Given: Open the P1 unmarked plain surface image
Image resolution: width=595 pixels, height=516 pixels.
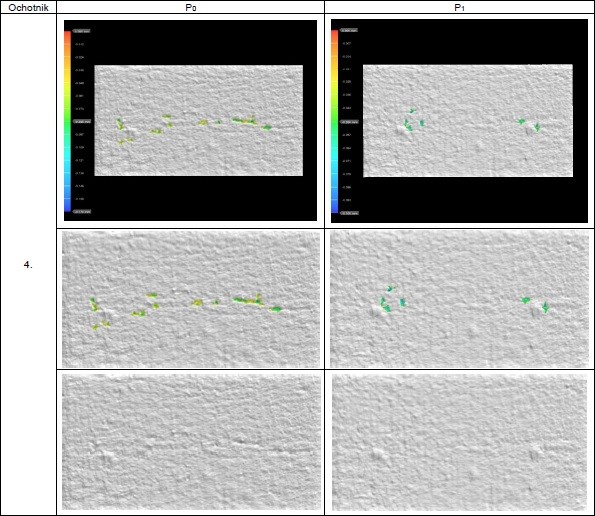Looking at the screenshot, I should click(460, 442).
